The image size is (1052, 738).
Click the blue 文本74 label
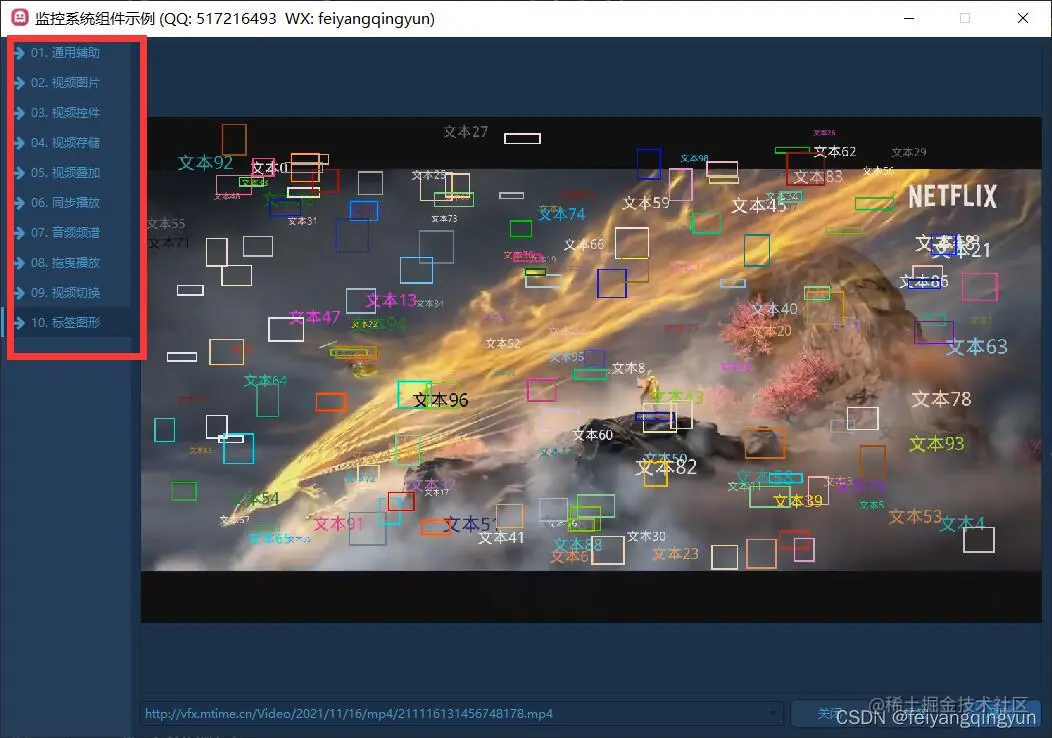click(562, 214)
